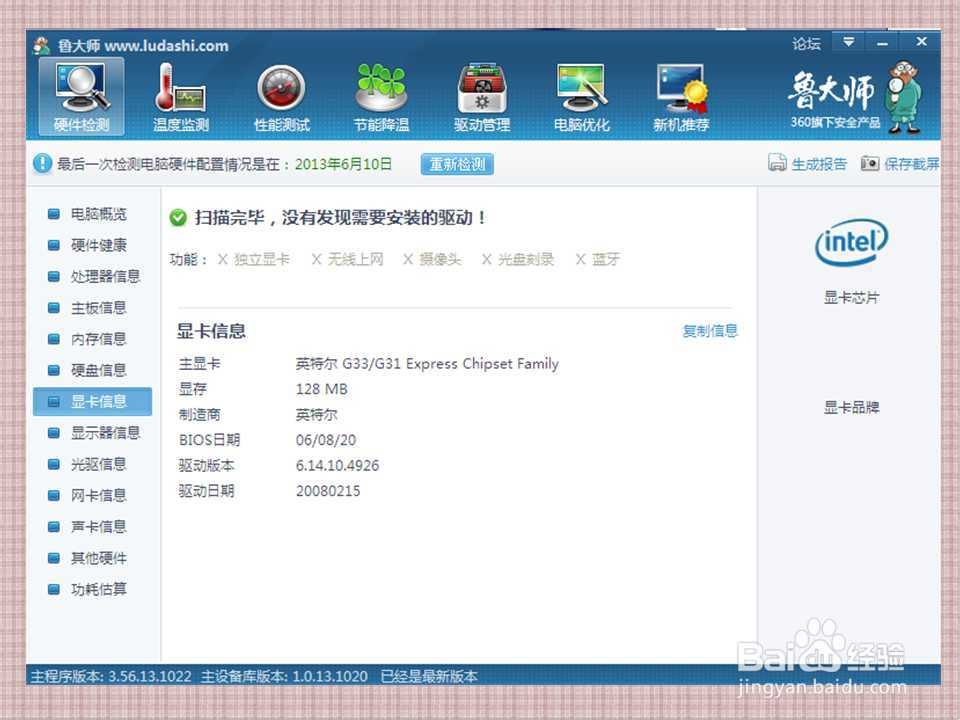
Task: Click the blue info icon beside last detection text
Action: pos(42,163)
